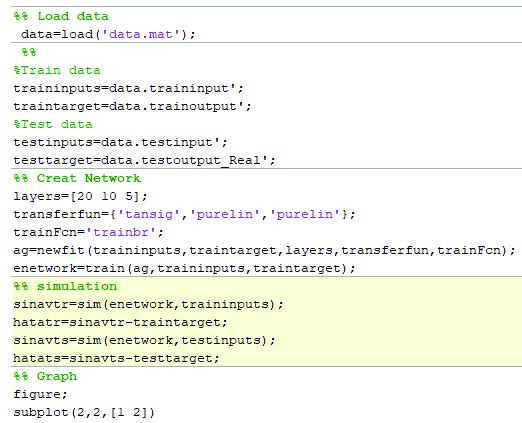
Task: Click the transferfun={'tansig',...} line
Action: pyautogui.click(x=184, y=214)
